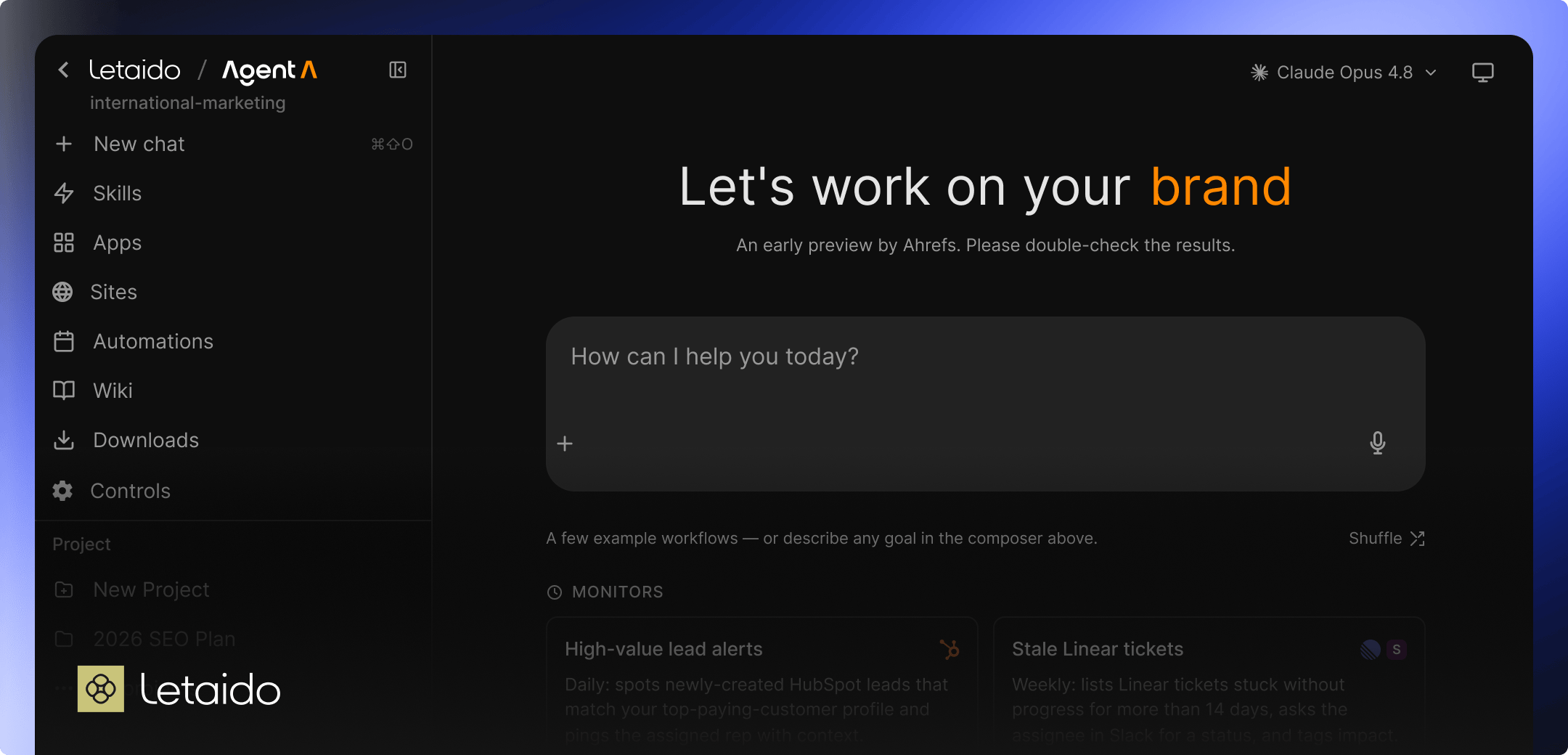Click the Claude starburst icon
Viewport: 1568px width, 755px height.
coord(1259,73)
